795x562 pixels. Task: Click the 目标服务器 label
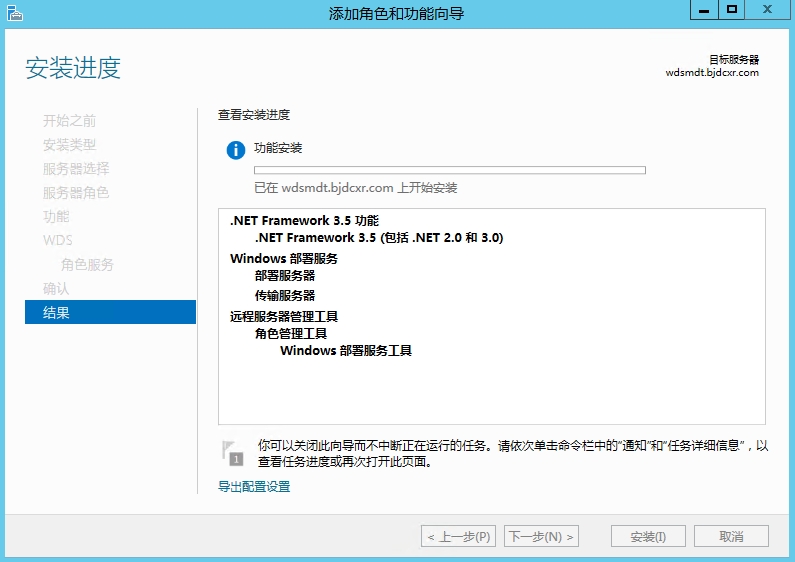[x=734, y=60]
